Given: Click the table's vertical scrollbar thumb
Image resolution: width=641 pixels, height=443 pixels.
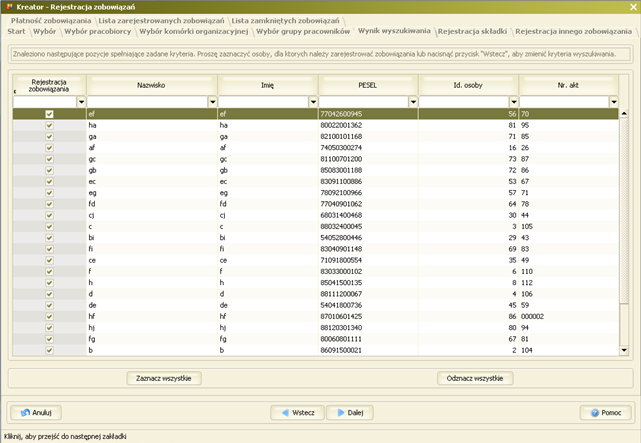Looking at the screenshot, I should click(x=624, y=210).
